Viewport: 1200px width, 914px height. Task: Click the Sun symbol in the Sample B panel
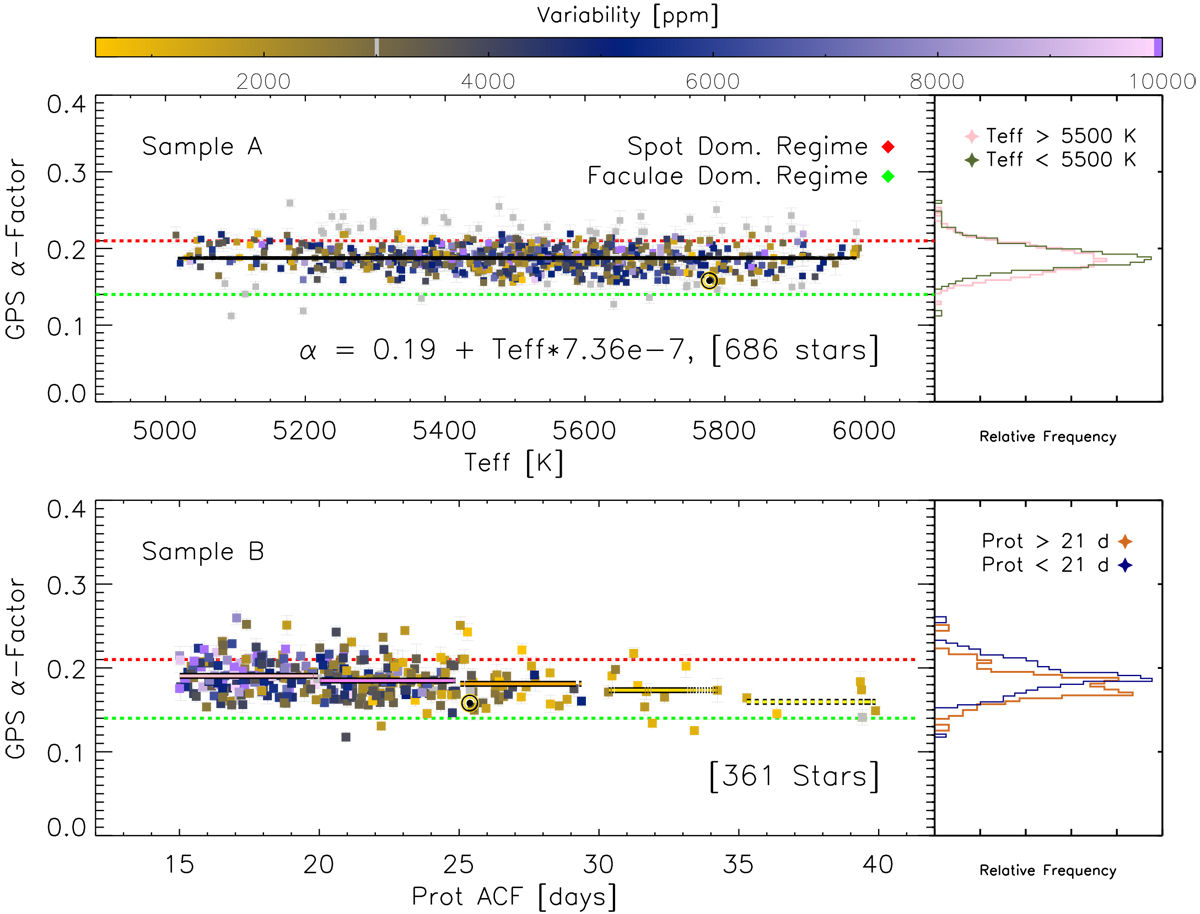click(469, 704)
